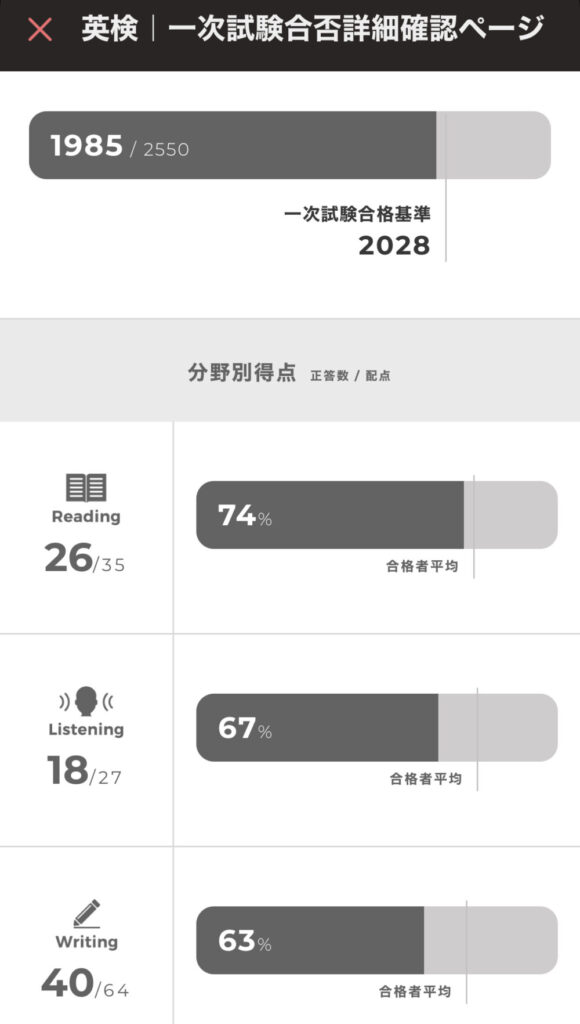The height and width of the screenshot is (1024, 580).
Task: Click the Listening score 18/27
Action: click(84, 772)
